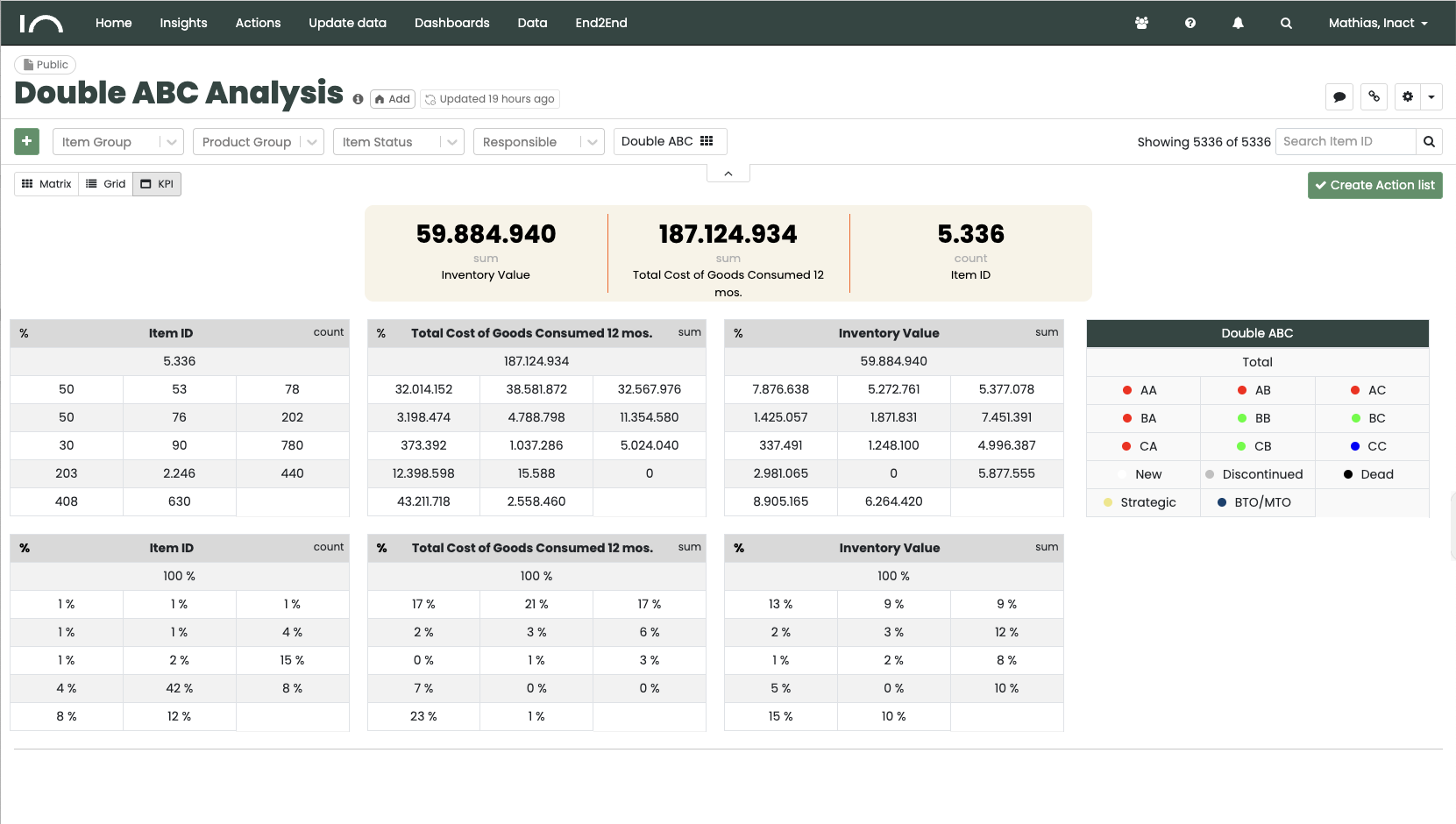Click the green plus add-filter button

[26, 141]
